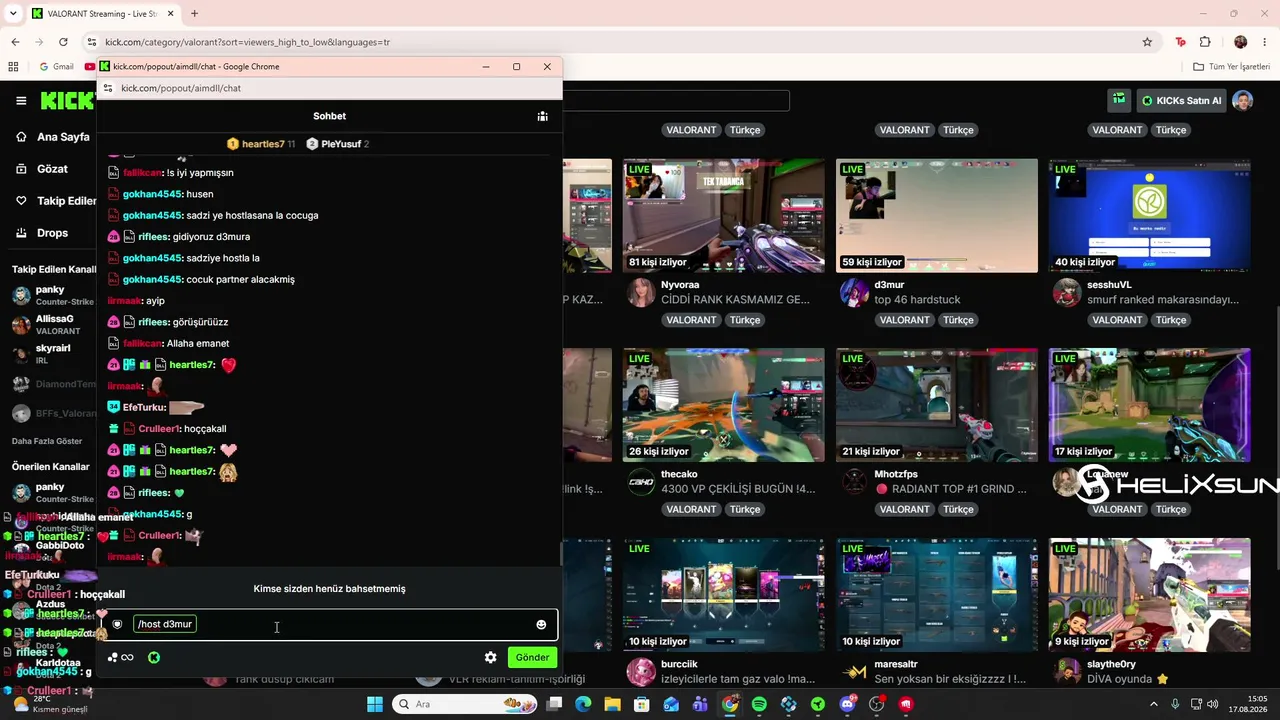Image resolution: width=1280 pixels, height=720 pixels.
Task: Open the emoji picker in chat input
Action: (541, 625)
